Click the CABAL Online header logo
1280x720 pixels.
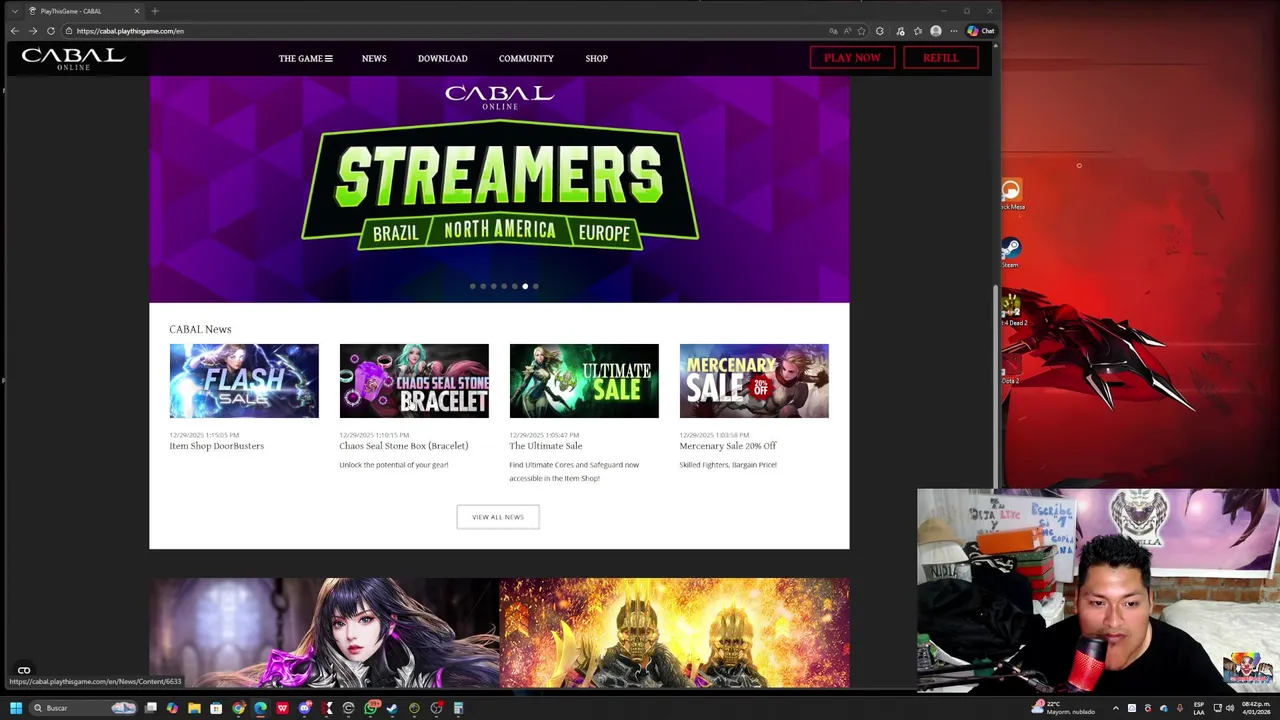[x=73, y=59]
